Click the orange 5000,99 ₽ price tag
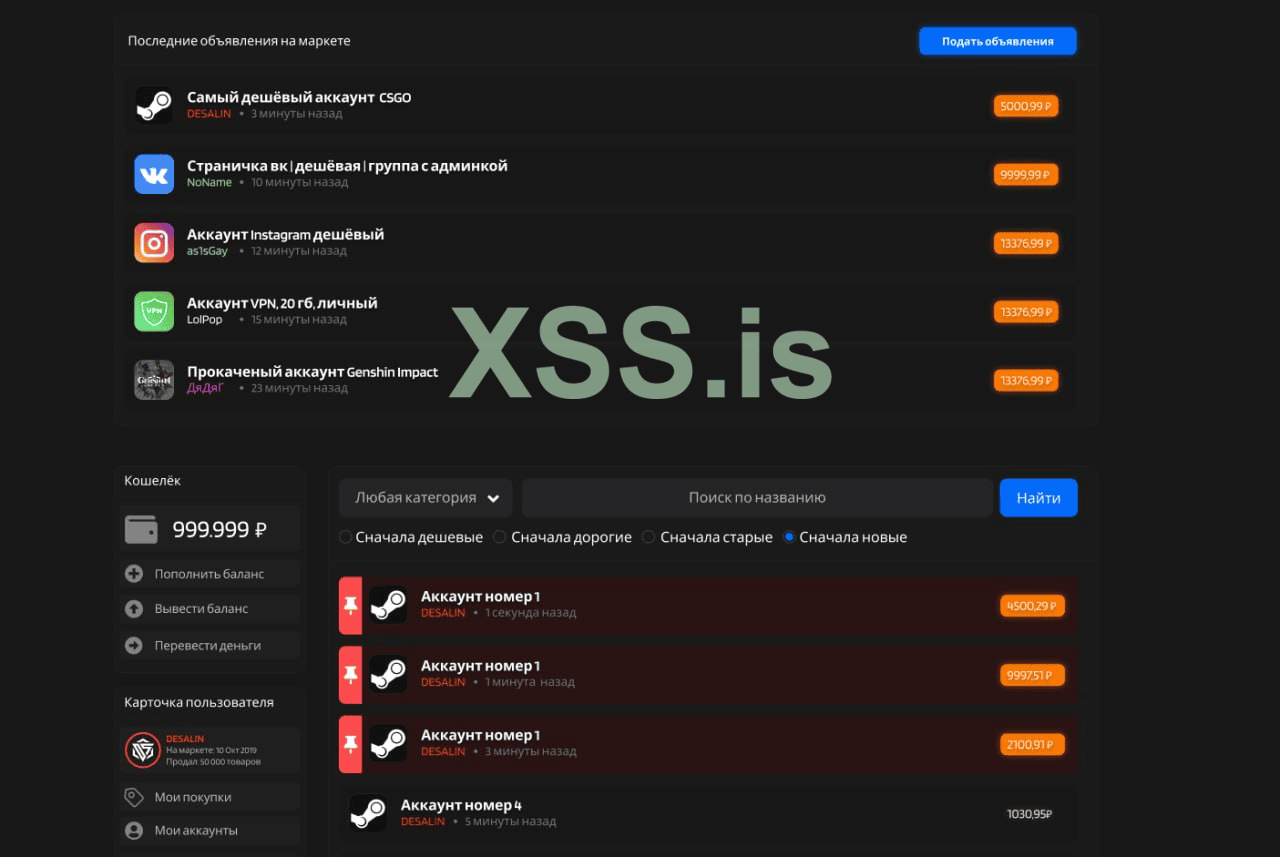The height and width of the screenshot is (857, 1280). point(1025,106)
